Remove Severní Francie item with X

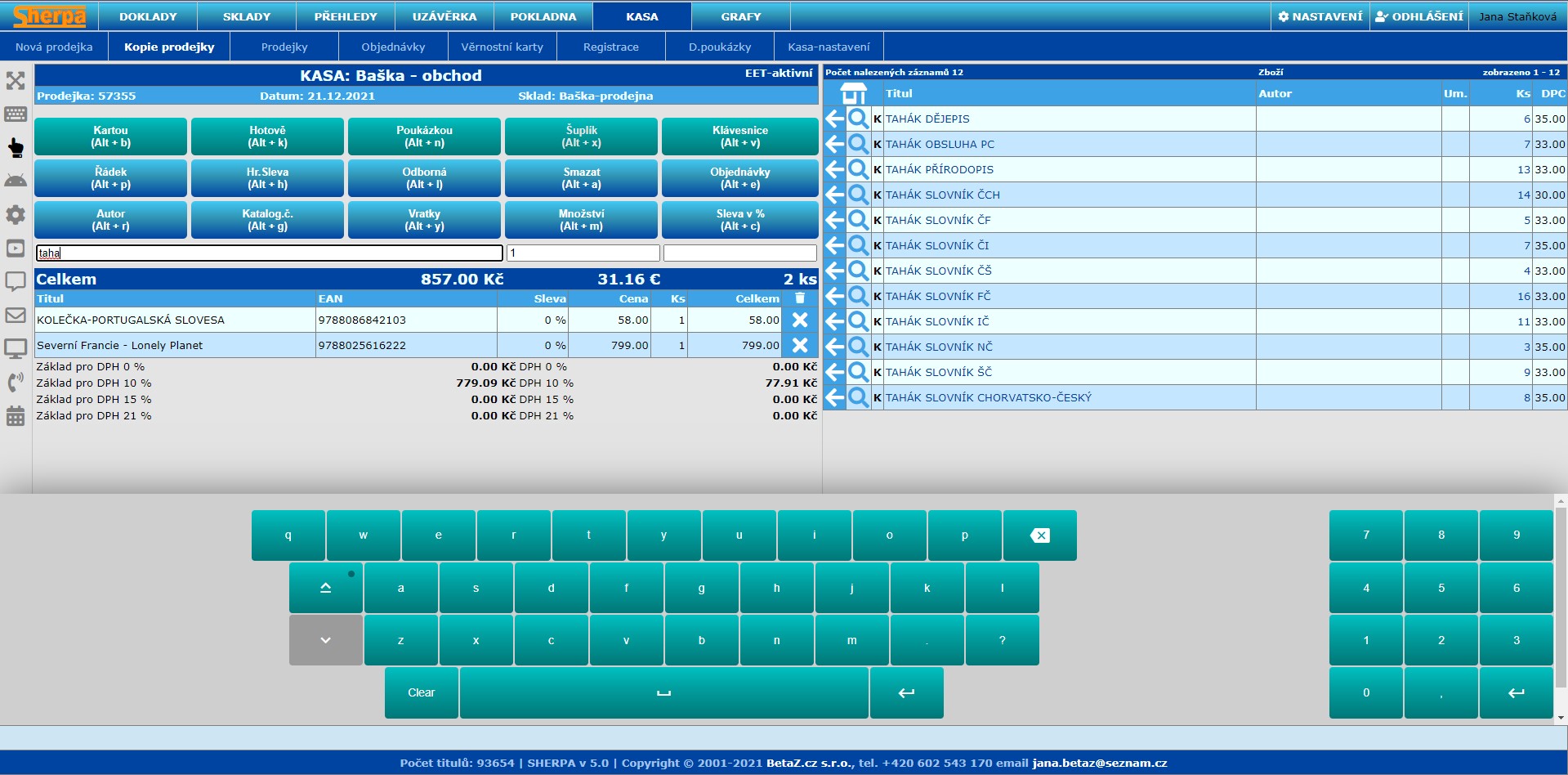point(800,345)
